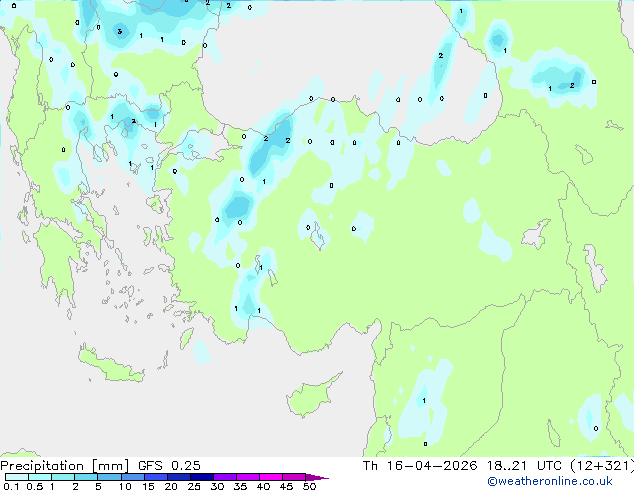The image size is (634, 490).
Task: Click the '(12+321)' forecast run text
Action: [602, 466]
